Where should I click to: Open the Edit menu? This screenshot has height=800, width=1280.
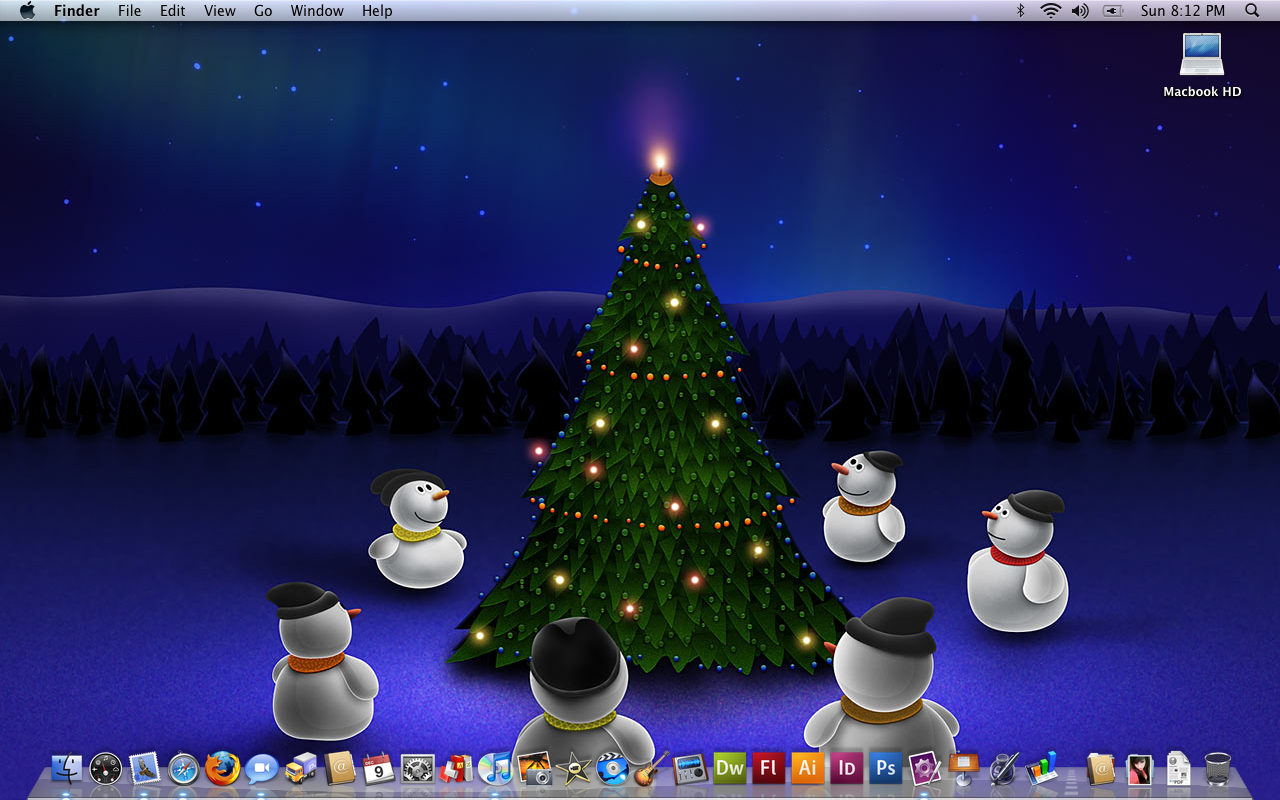173,11
